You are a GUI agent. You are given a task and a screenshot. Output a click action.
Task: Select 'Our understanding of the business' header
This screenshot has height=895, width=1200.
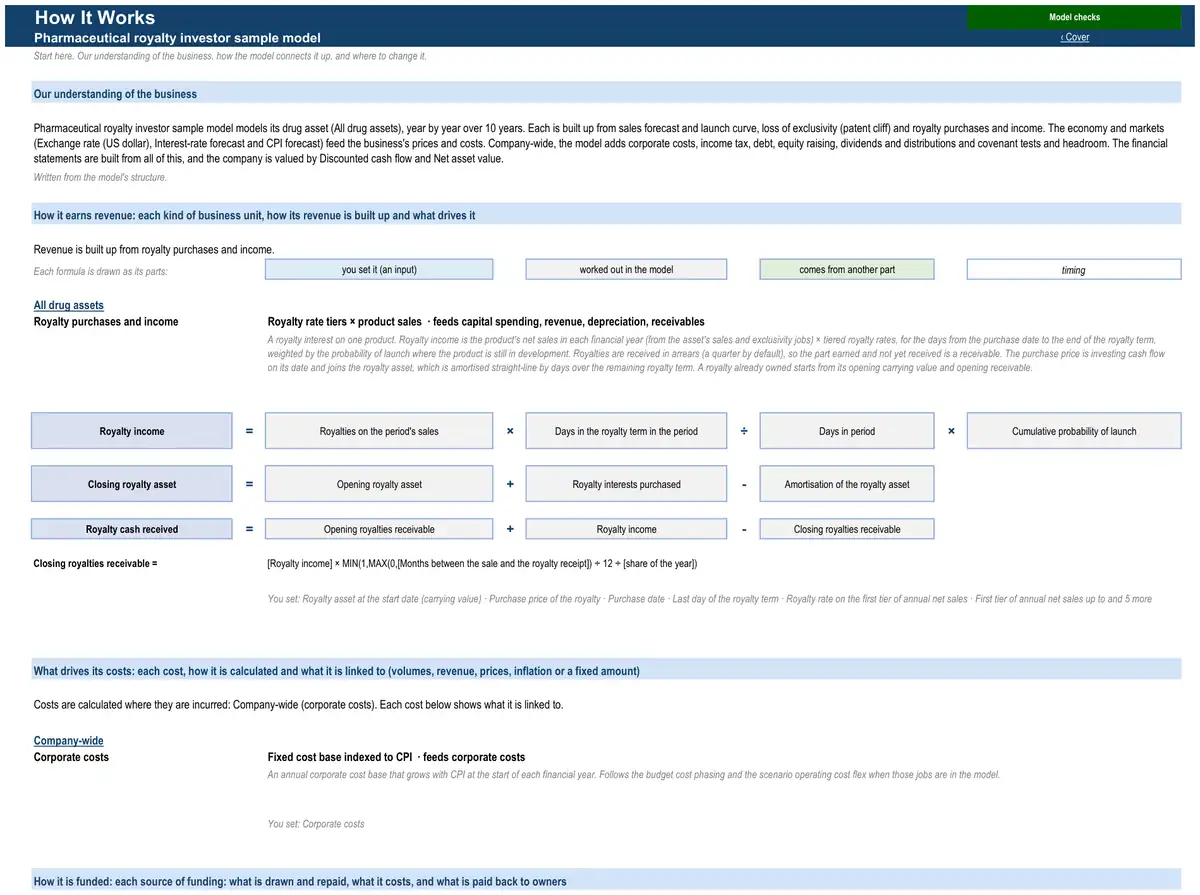click(x=607, y=94)
